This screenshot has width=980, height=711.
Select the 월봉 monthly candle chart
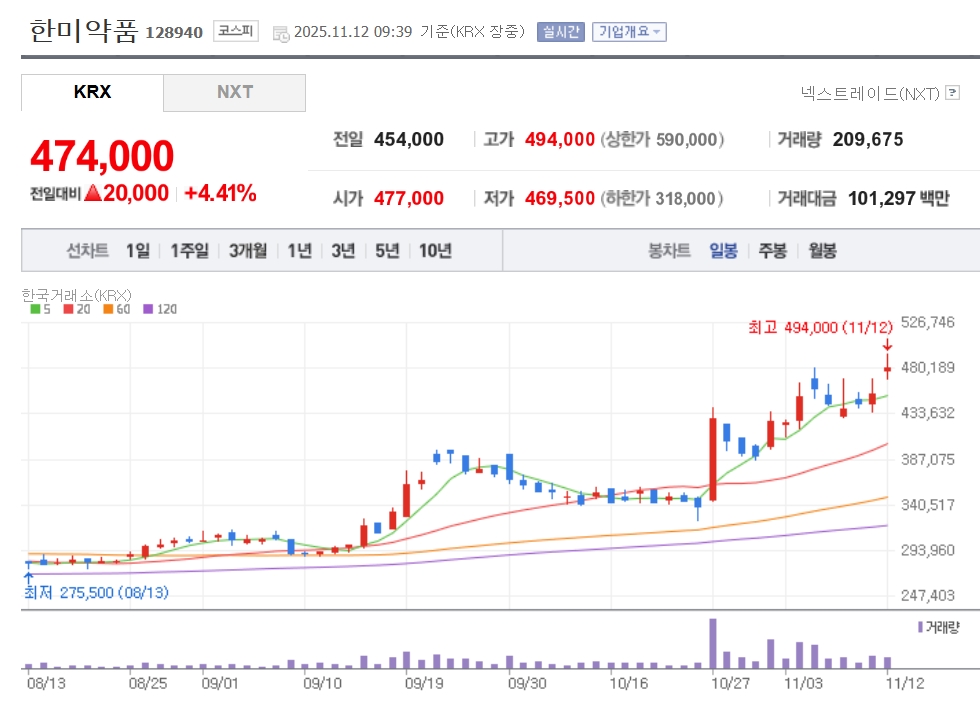[x=822, y=251]
